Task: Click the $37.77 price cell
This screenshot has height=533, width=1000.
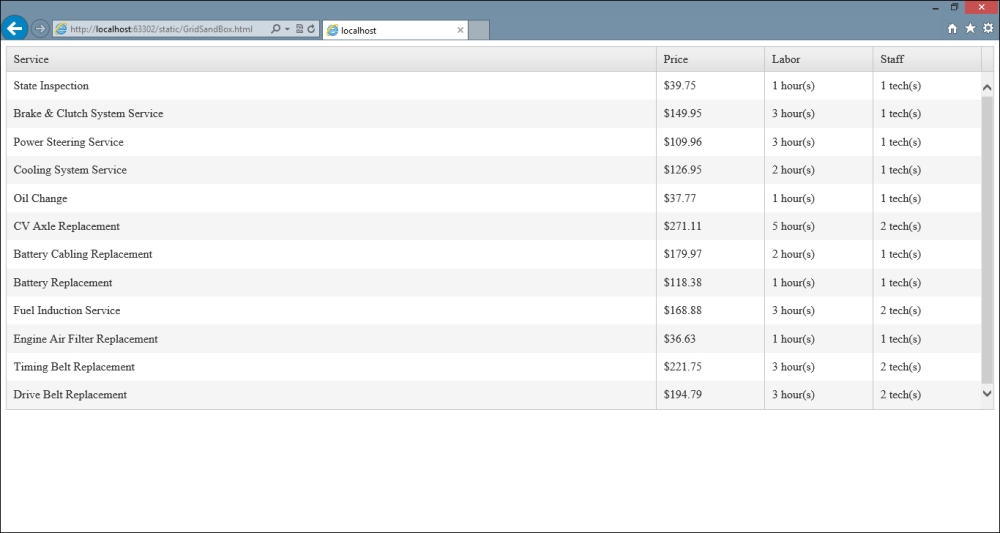Action: tap(710, 198)
